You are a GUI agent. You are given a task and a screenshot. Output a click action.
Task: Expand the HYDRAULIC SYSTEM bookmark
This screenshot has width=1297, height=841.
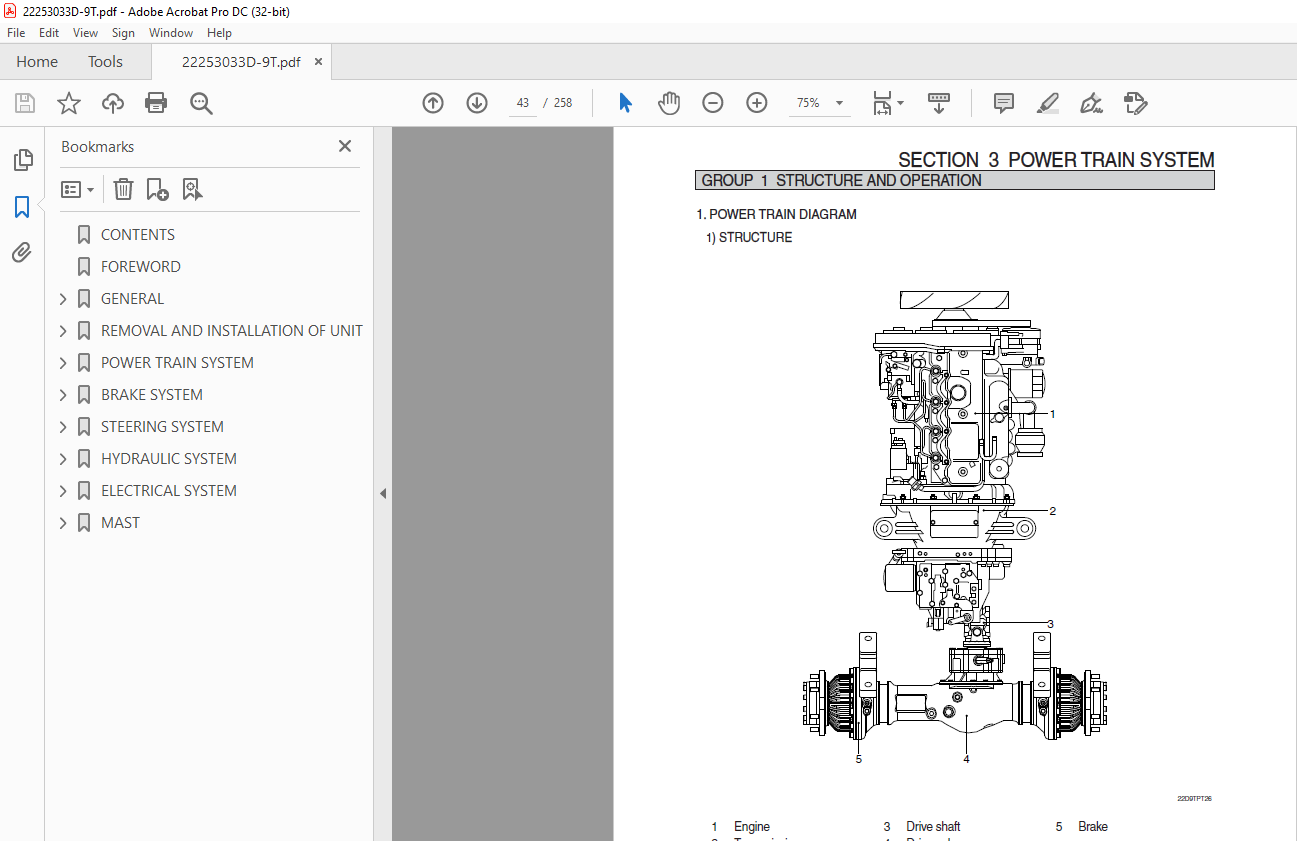pos(63,459)
